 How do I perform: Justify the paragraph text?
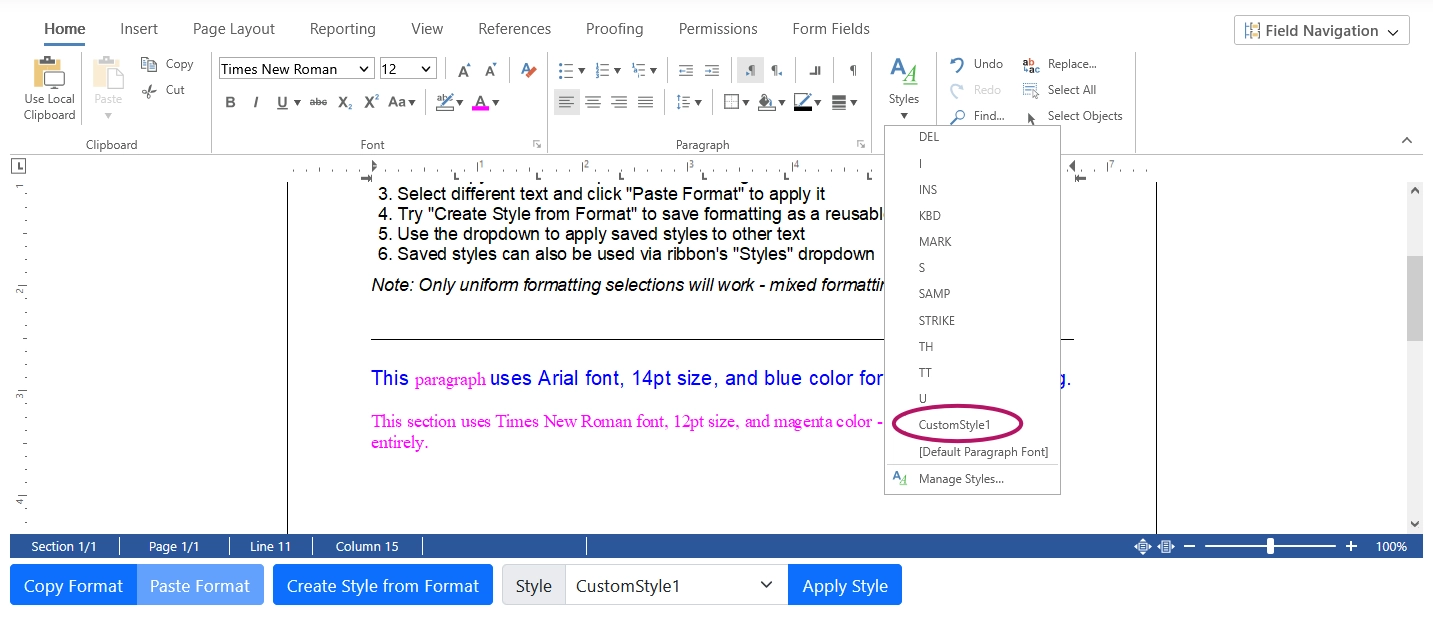pyautogui.click(x=645, y=102)
